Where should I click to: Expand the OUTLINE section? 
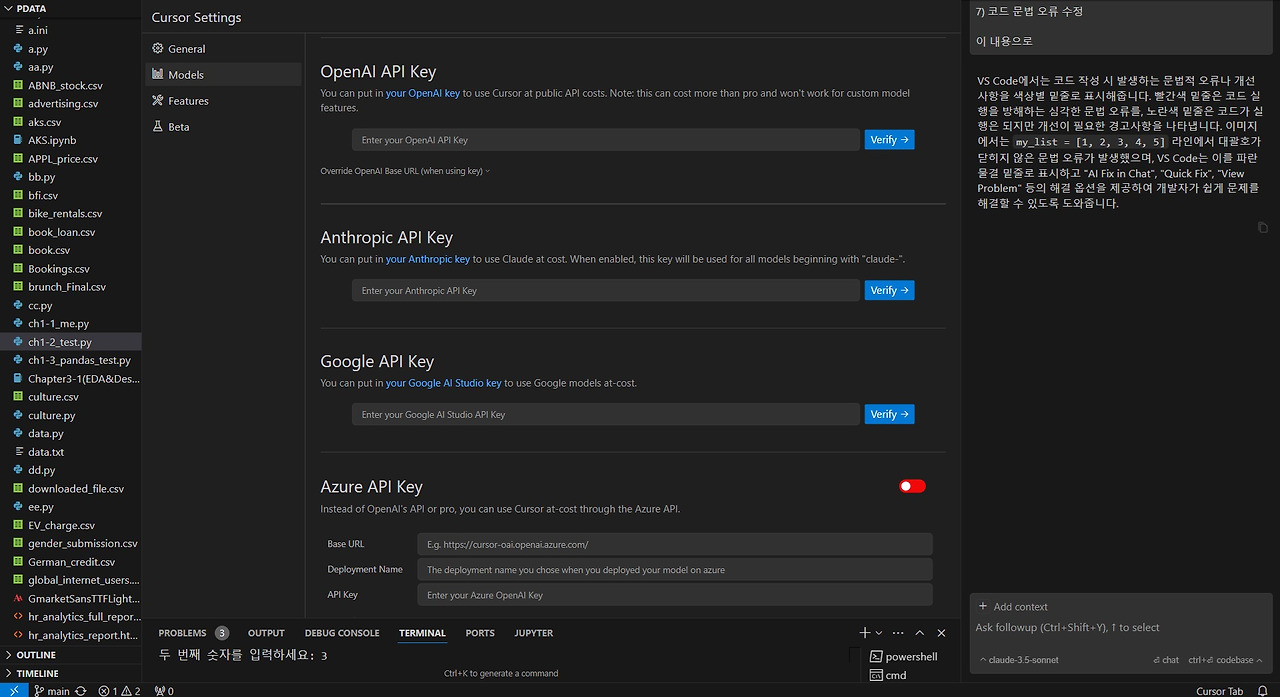(70, 655)
